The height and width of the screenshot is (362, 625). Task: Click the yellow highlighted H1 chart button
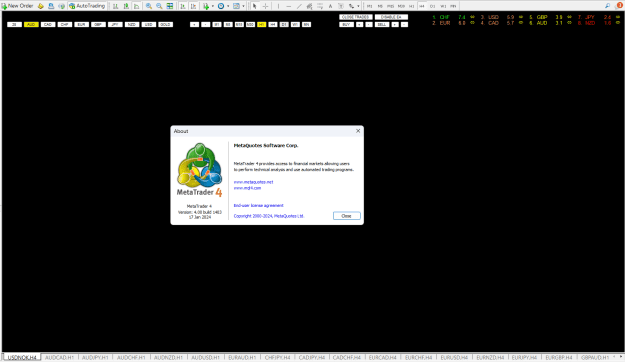261,24
